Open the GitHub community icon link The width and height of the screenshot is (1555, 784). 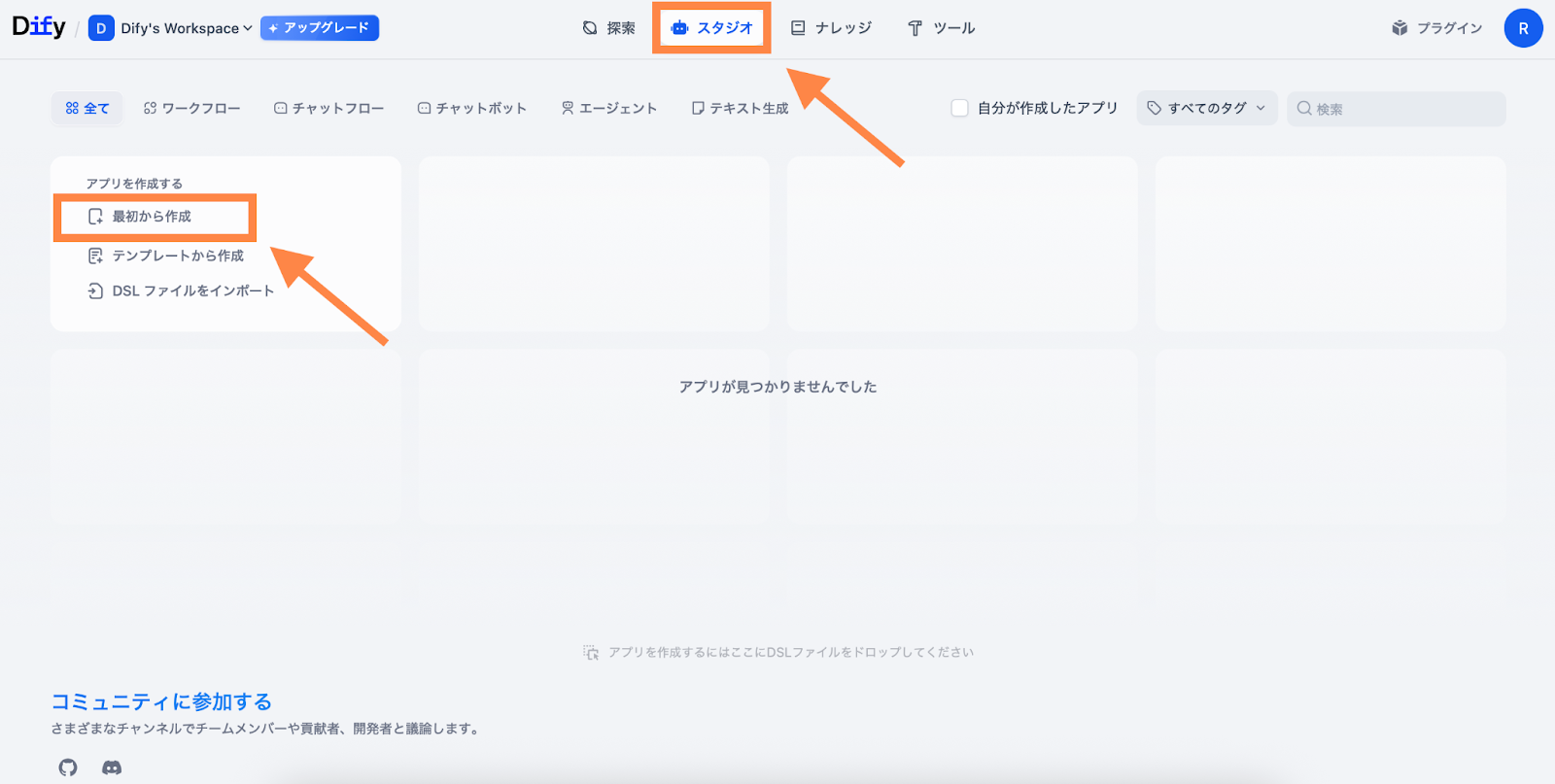(67, 767)
